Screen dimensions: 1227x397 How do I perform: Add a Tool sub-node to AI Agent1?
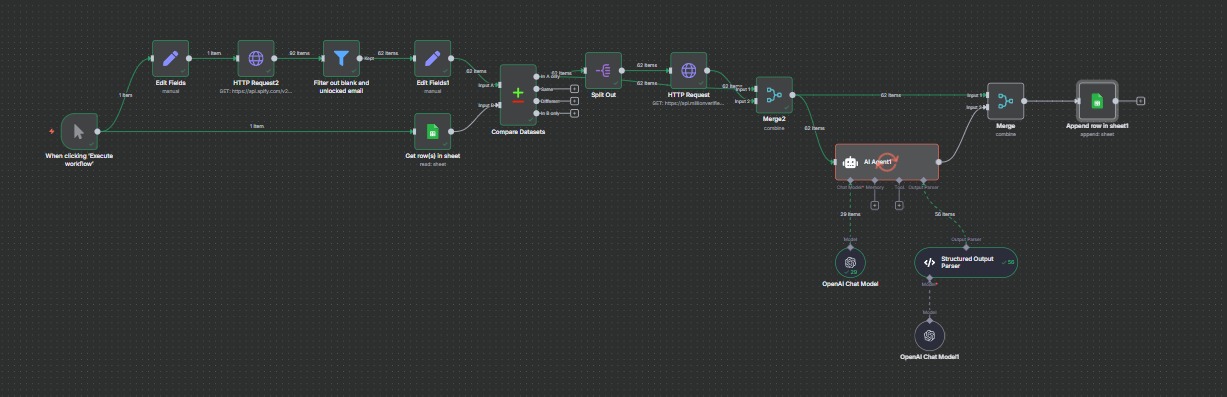899,206
